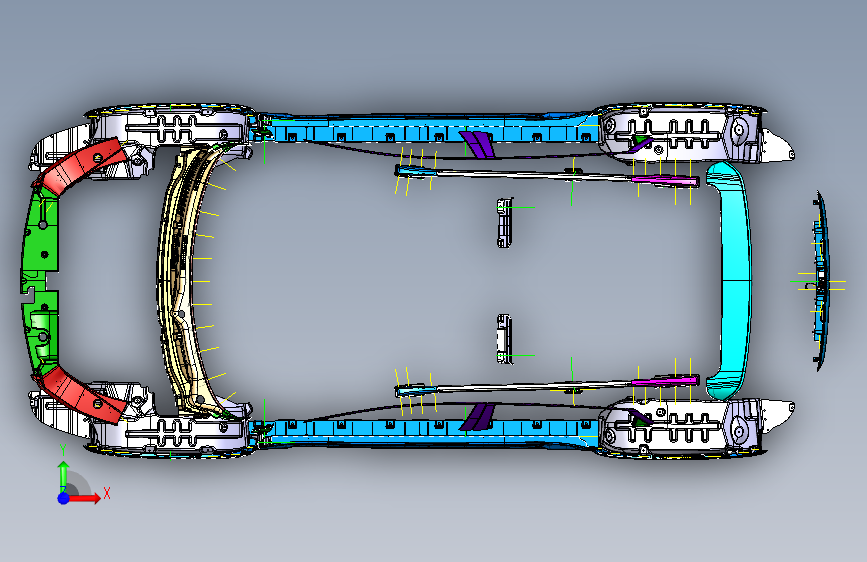Select the upper blue side rail
Screen dimensions: 867x562
coord(426,130)
